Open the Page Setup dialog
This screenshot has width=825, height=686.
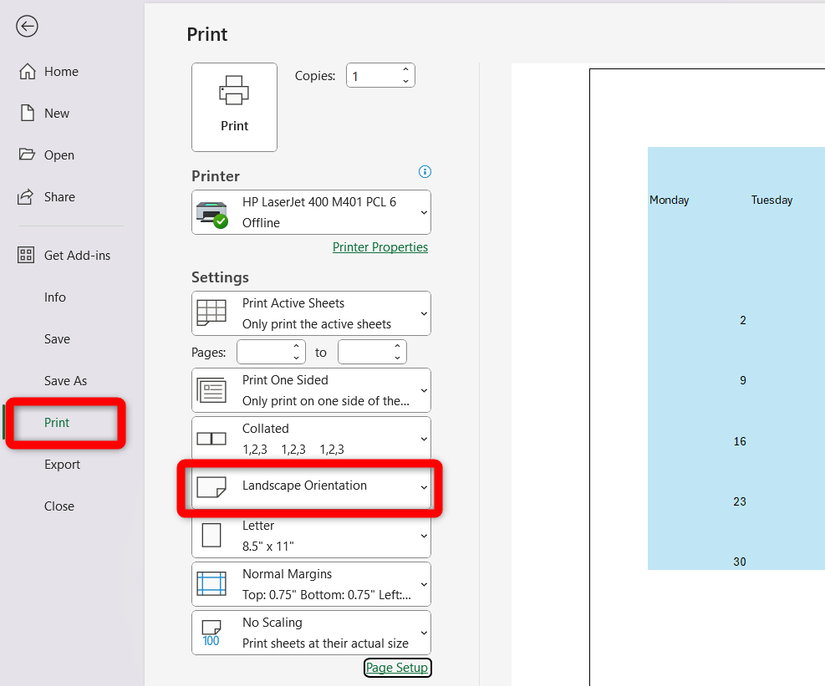coord(397,667)
